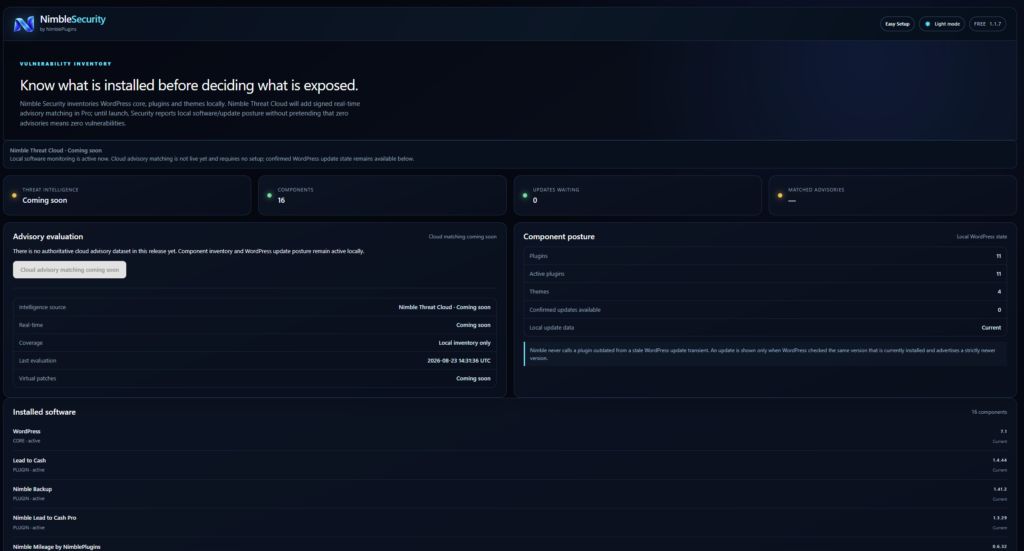
Task: Select the Threat Intelligence 'Coming soon' card
Action: coord(127,195)
